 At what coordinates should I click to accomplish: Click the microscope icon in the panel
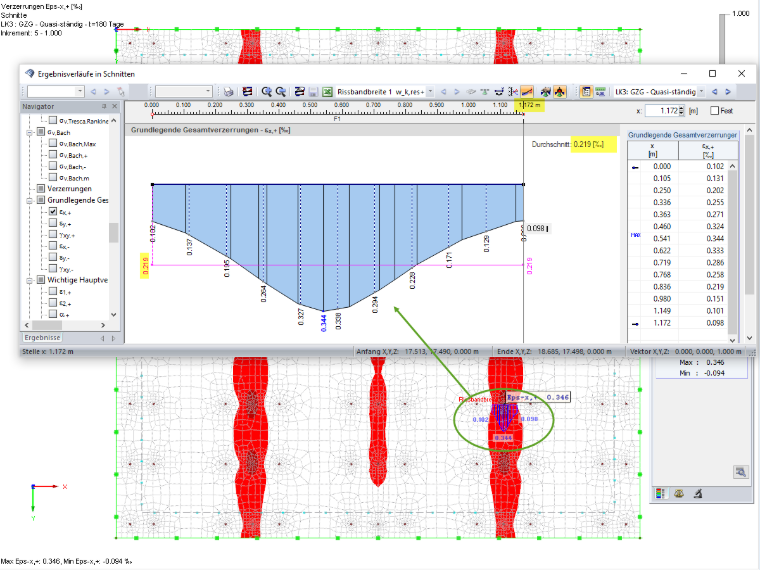click(698, 494)
